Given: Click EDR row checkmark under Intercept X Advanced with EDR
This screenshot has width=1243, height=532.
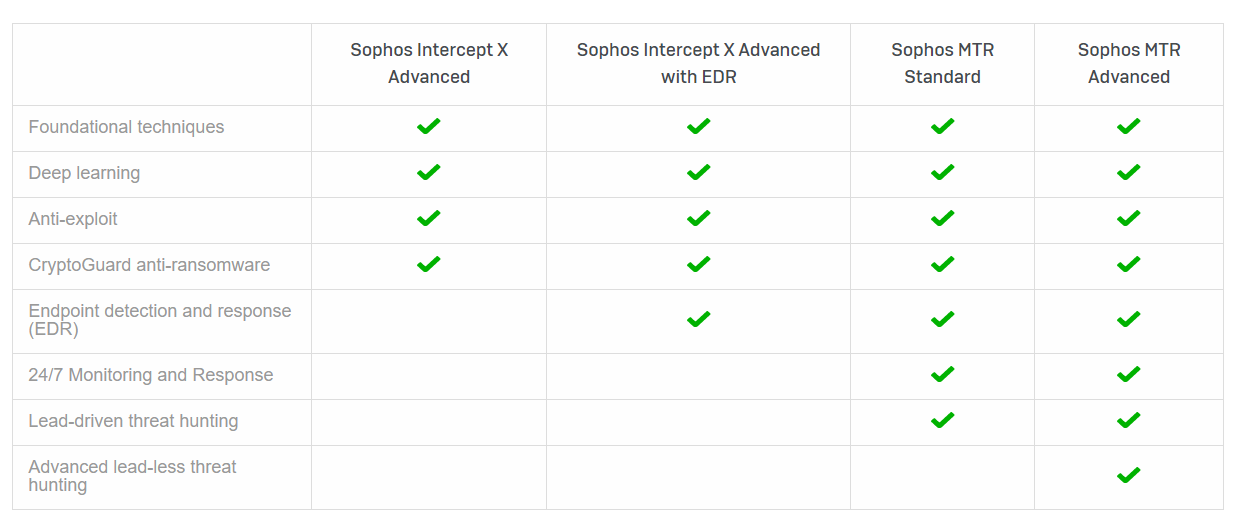Looking at the screenshot, I should [698, 320].
